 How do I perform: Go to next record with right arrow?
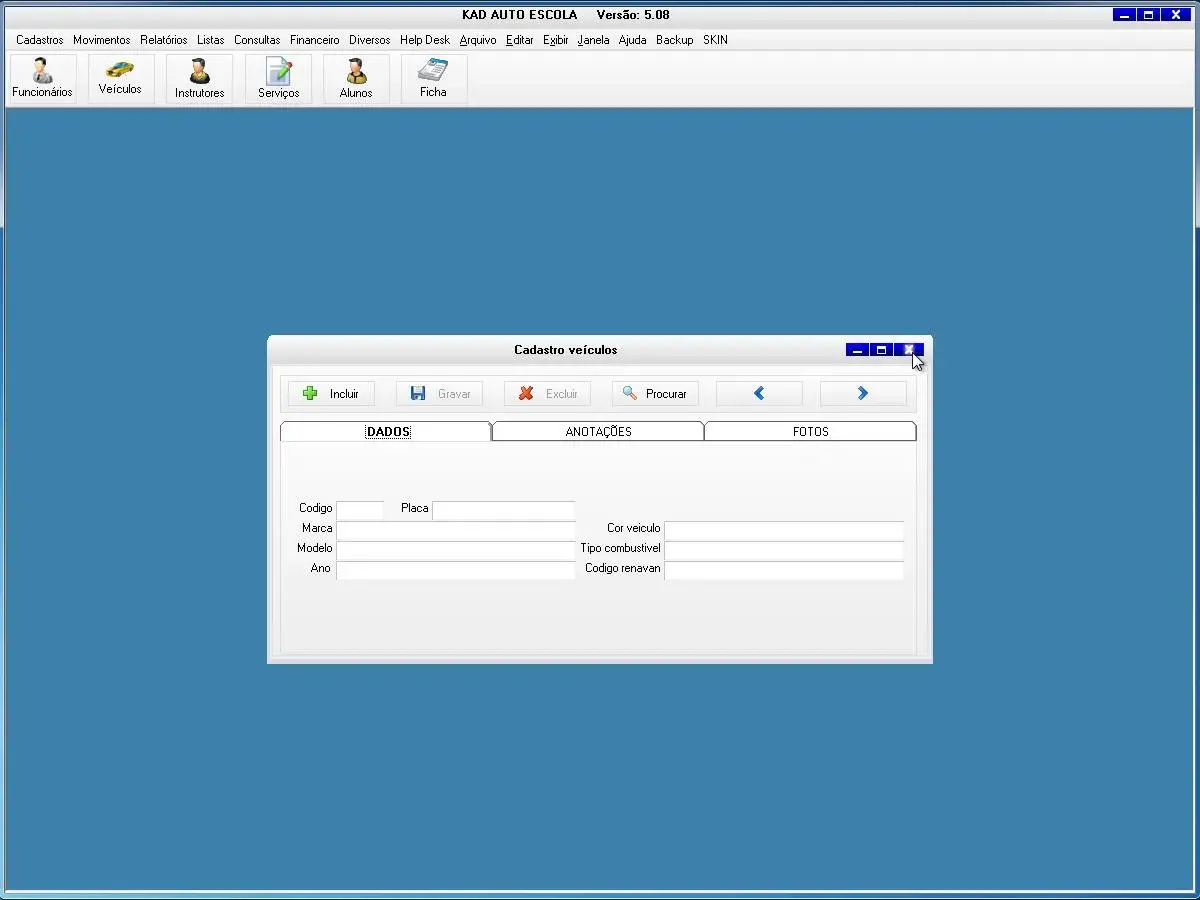pyautogui.click(x=863, y=394)
